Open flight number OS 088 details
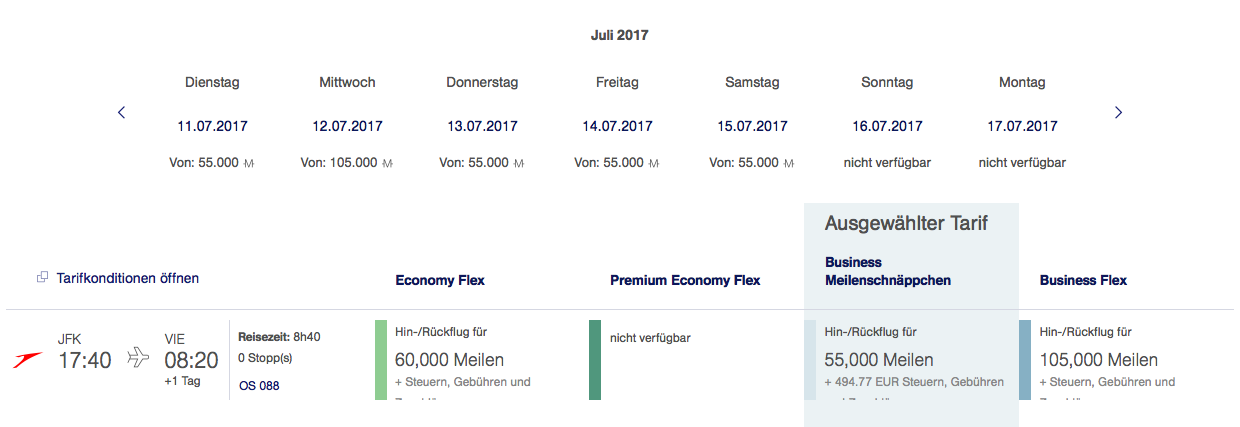1240x427 pixels. [259, 385]
